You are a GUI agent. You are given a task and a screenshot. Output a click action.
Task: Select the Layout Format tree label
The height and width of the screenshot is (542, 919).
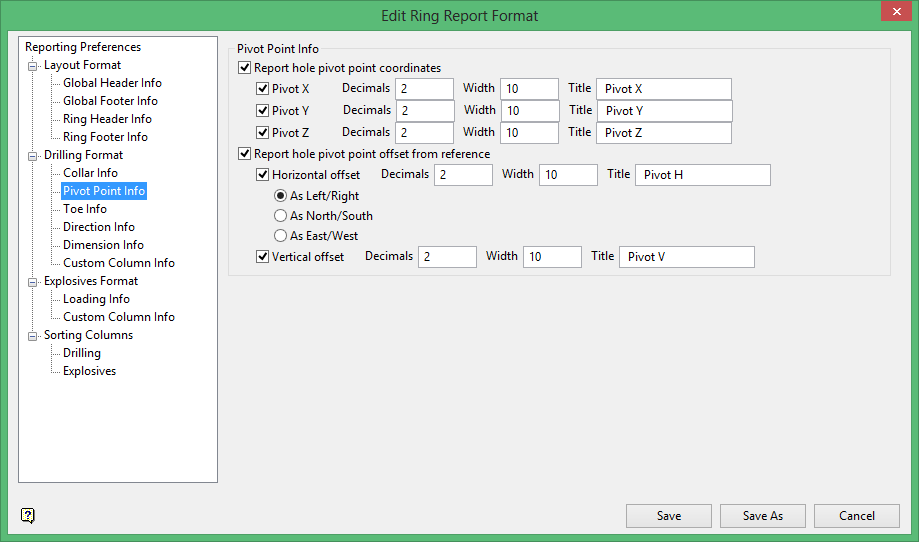(82, 65)
